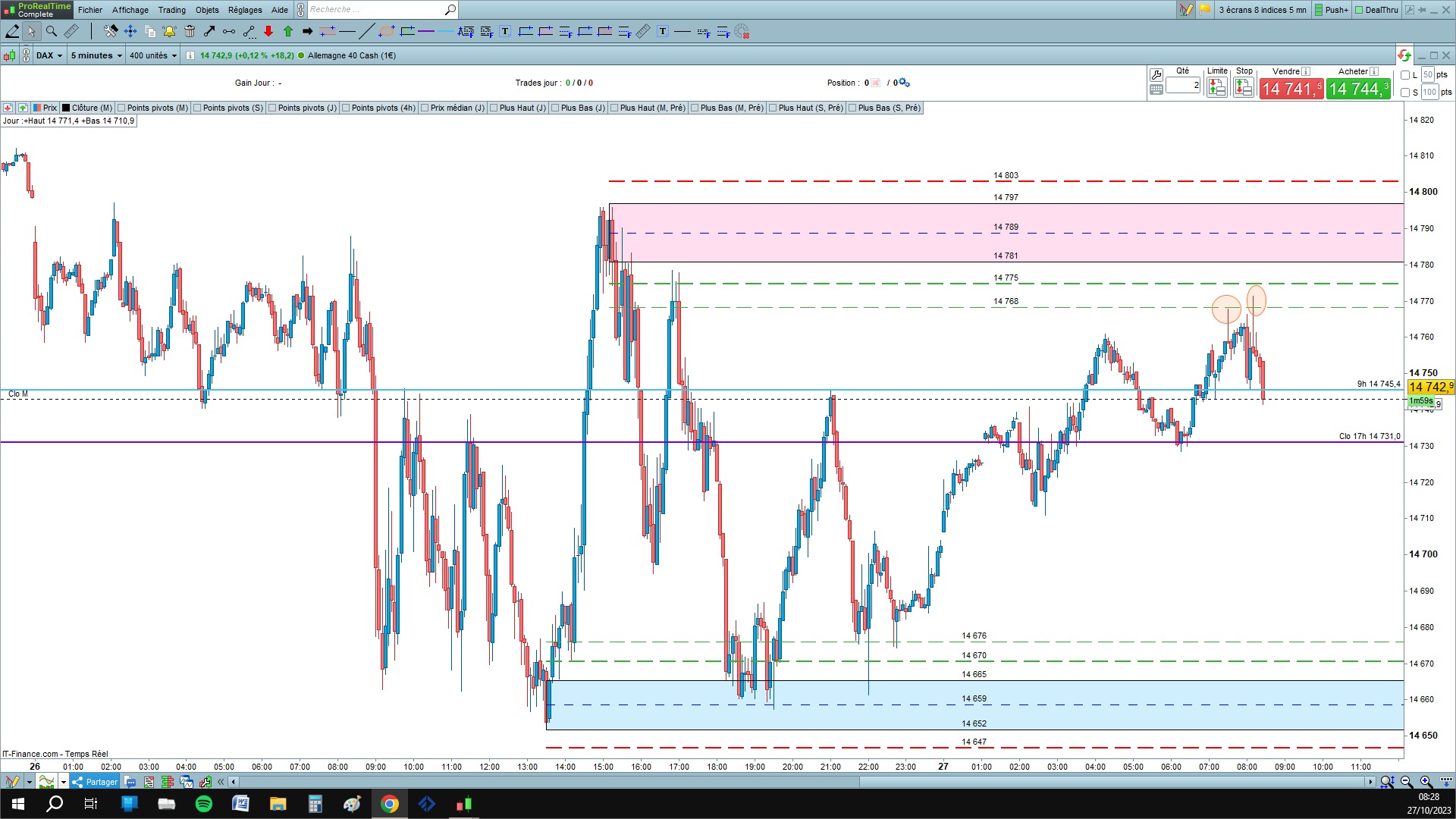Select the pencil drawing tool
Viewport: 1456px width, 819px height.
(12, 31)
